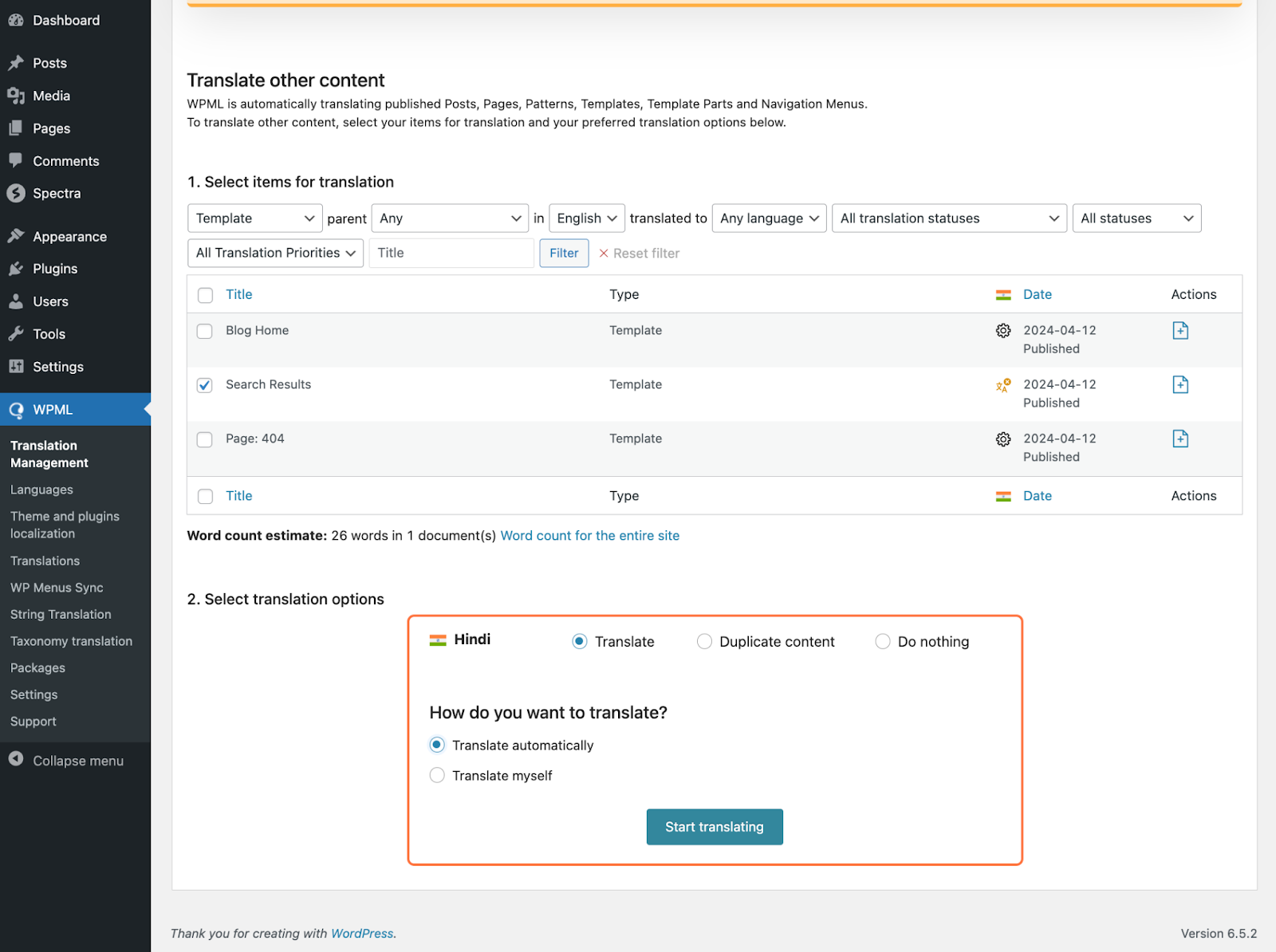Image resolution: width=1276 pixels, height=952 pixels.
Task: Click the Plugins plug icon
Action: [x=16, y=269]
